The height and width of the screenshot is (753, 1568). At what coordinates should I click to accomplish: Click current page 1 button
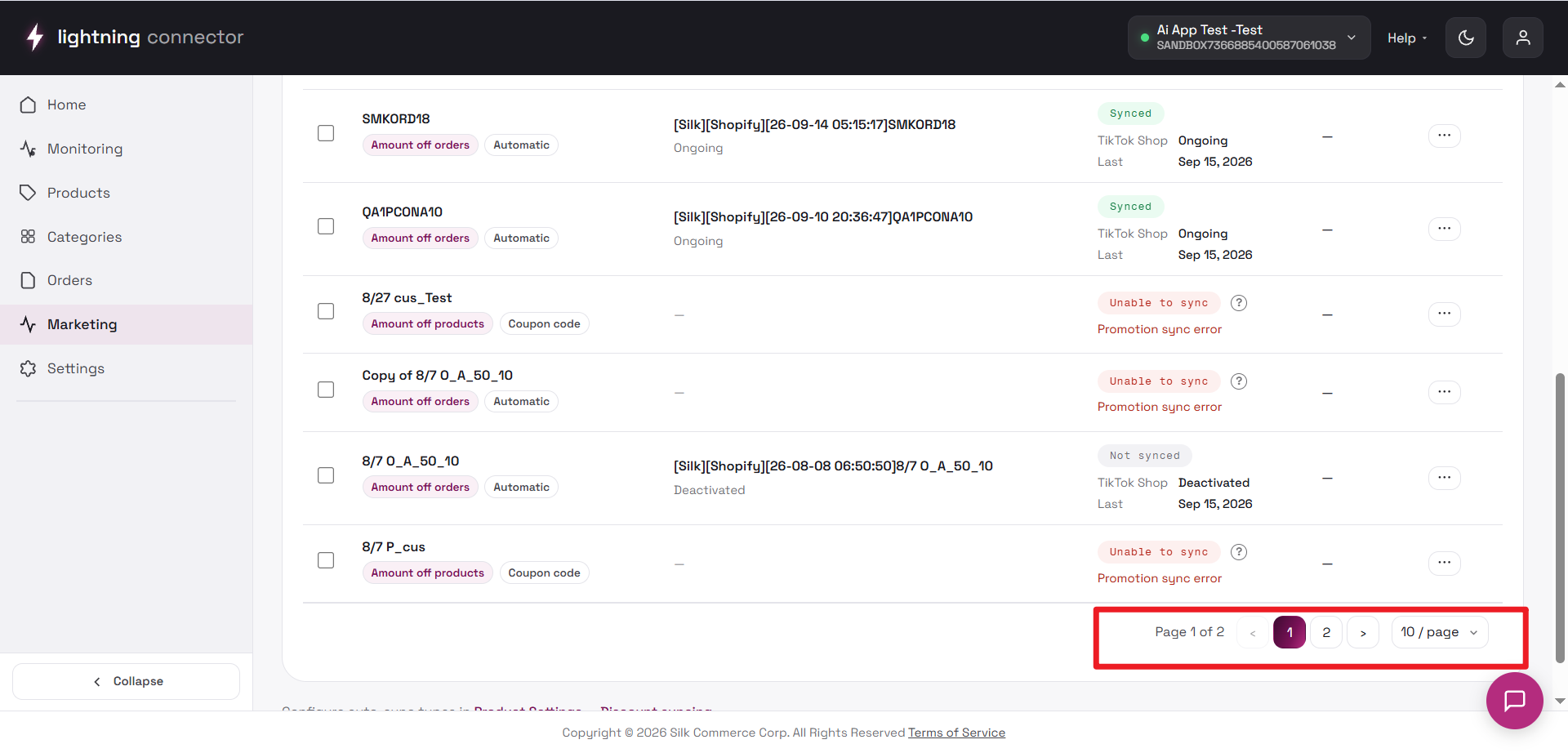1290,632
